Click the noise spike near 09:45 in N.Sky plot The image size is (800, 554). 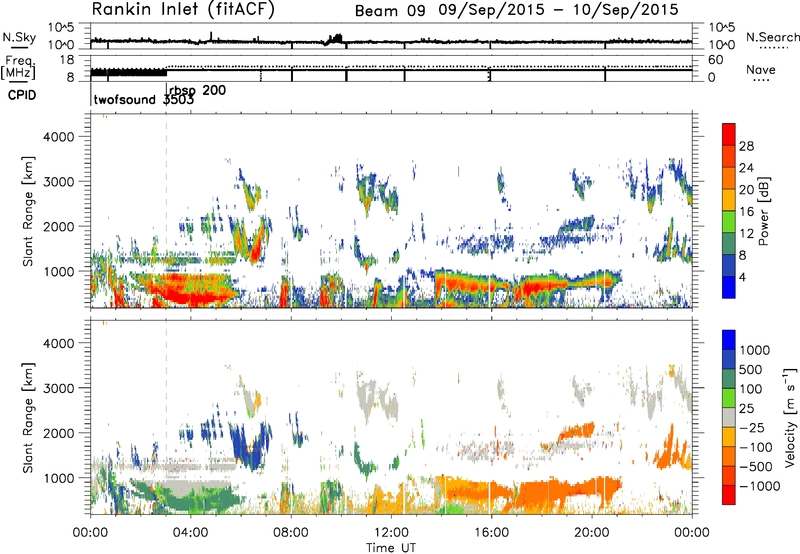pyautogui.click(x=336, y=38)
